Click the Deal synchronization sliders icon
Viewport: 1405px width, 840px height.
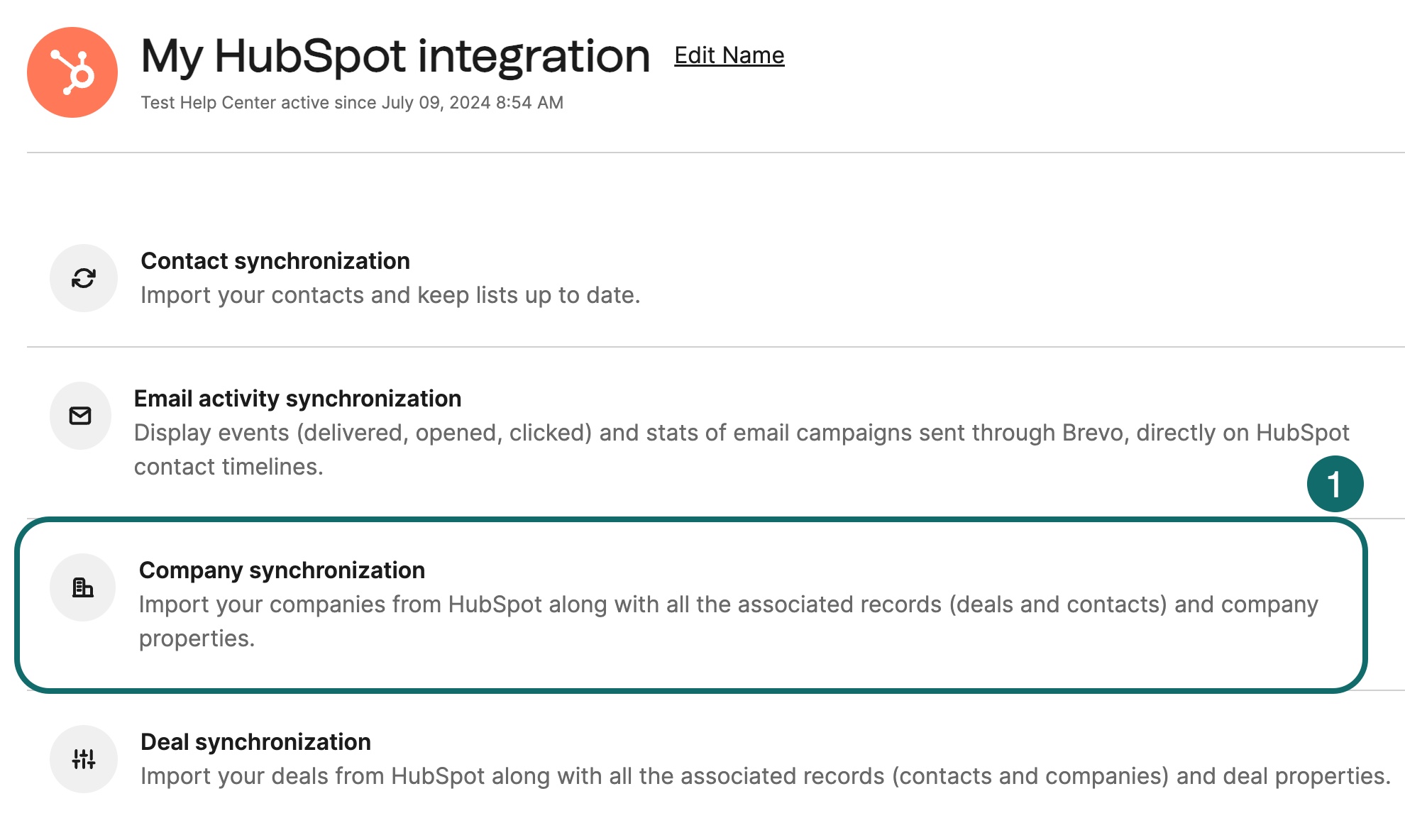click(x=84, y=758)
